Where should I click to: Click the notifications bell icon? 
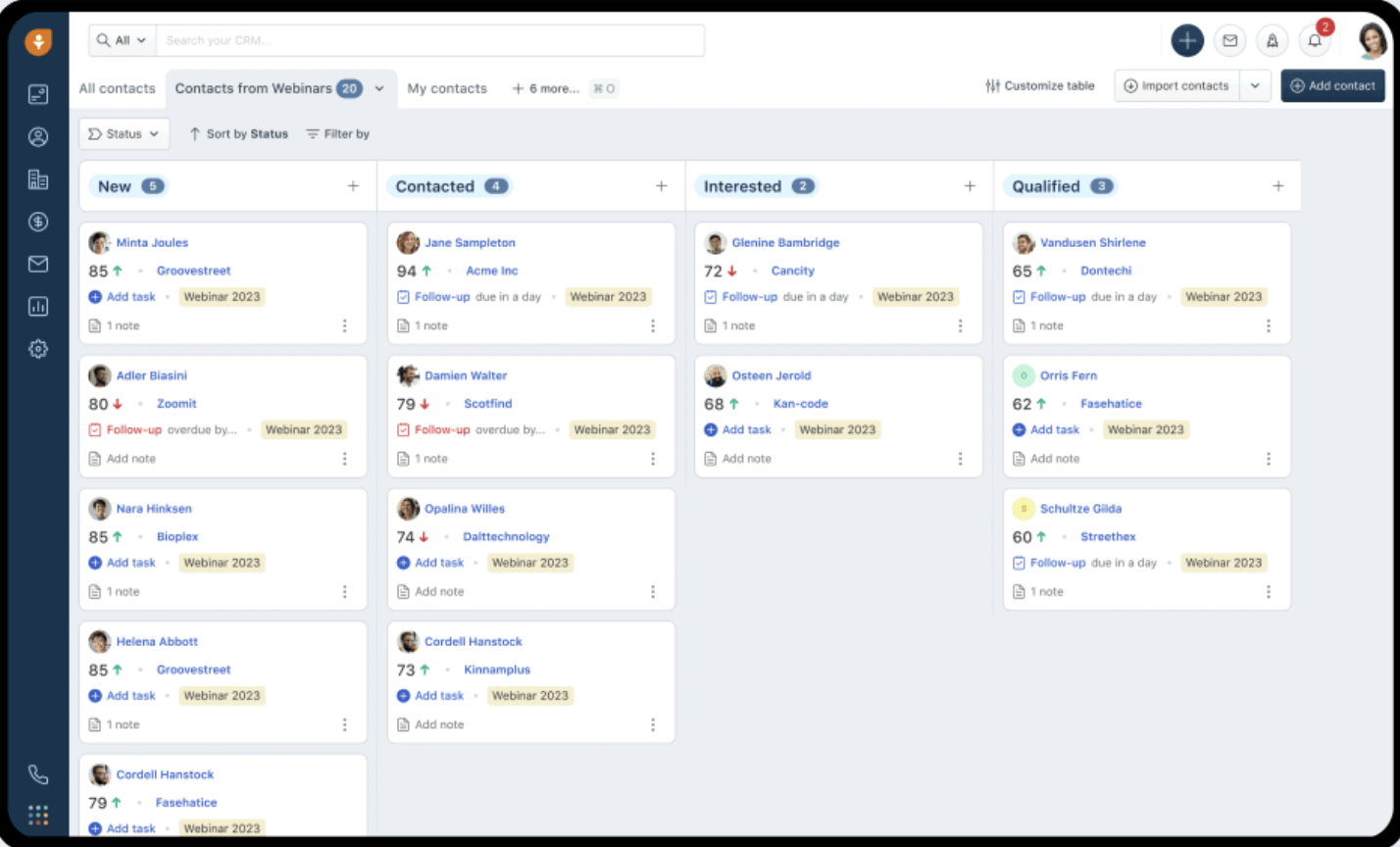pos(1315,41)
